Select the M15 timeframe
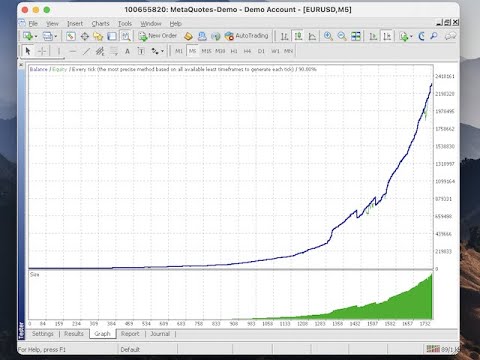480x360 pixels. pyautogui.click(x=206, y=51)
